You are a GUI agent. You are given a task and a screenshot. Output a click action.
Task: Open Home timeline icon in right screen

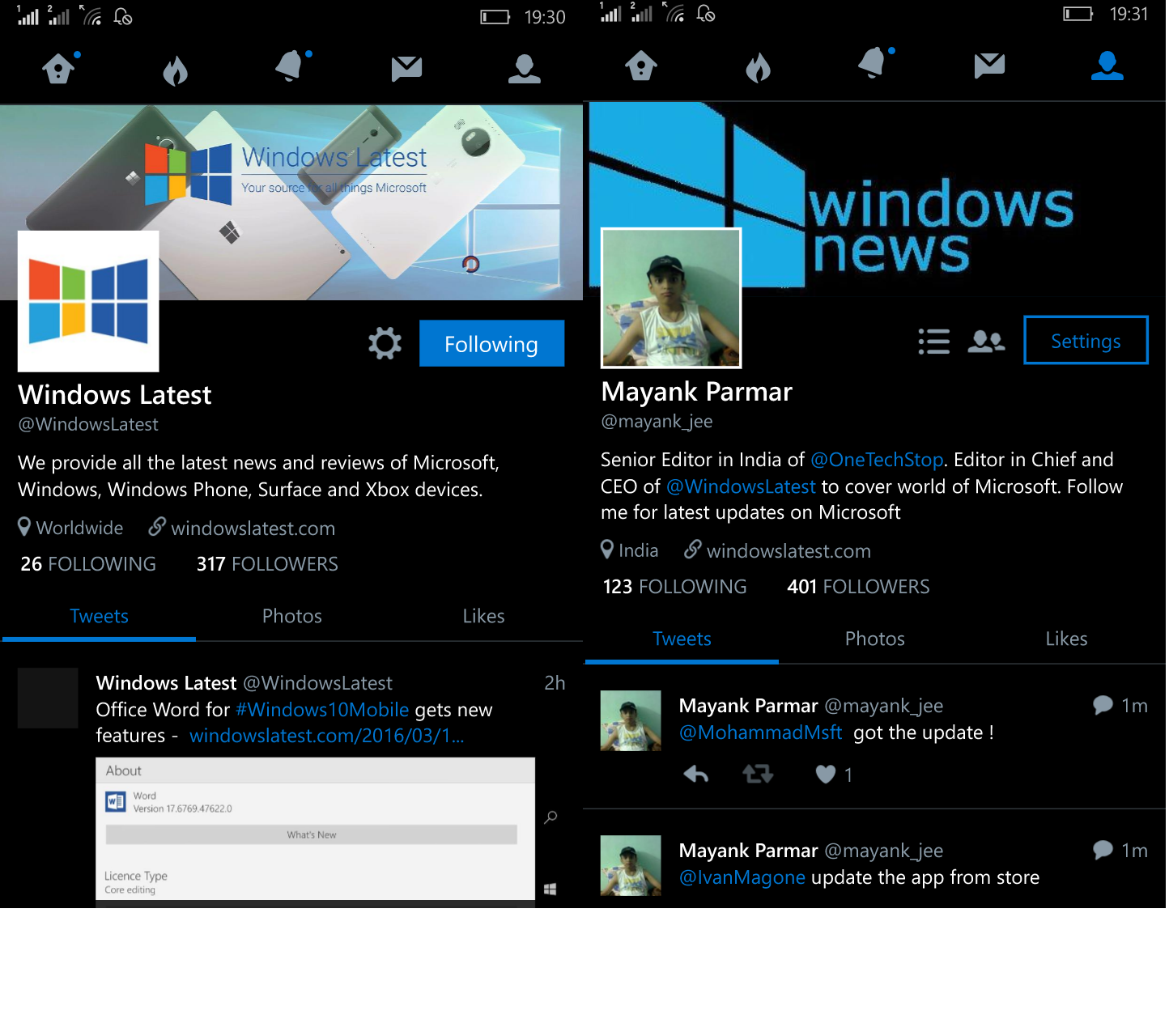(641, 66)
